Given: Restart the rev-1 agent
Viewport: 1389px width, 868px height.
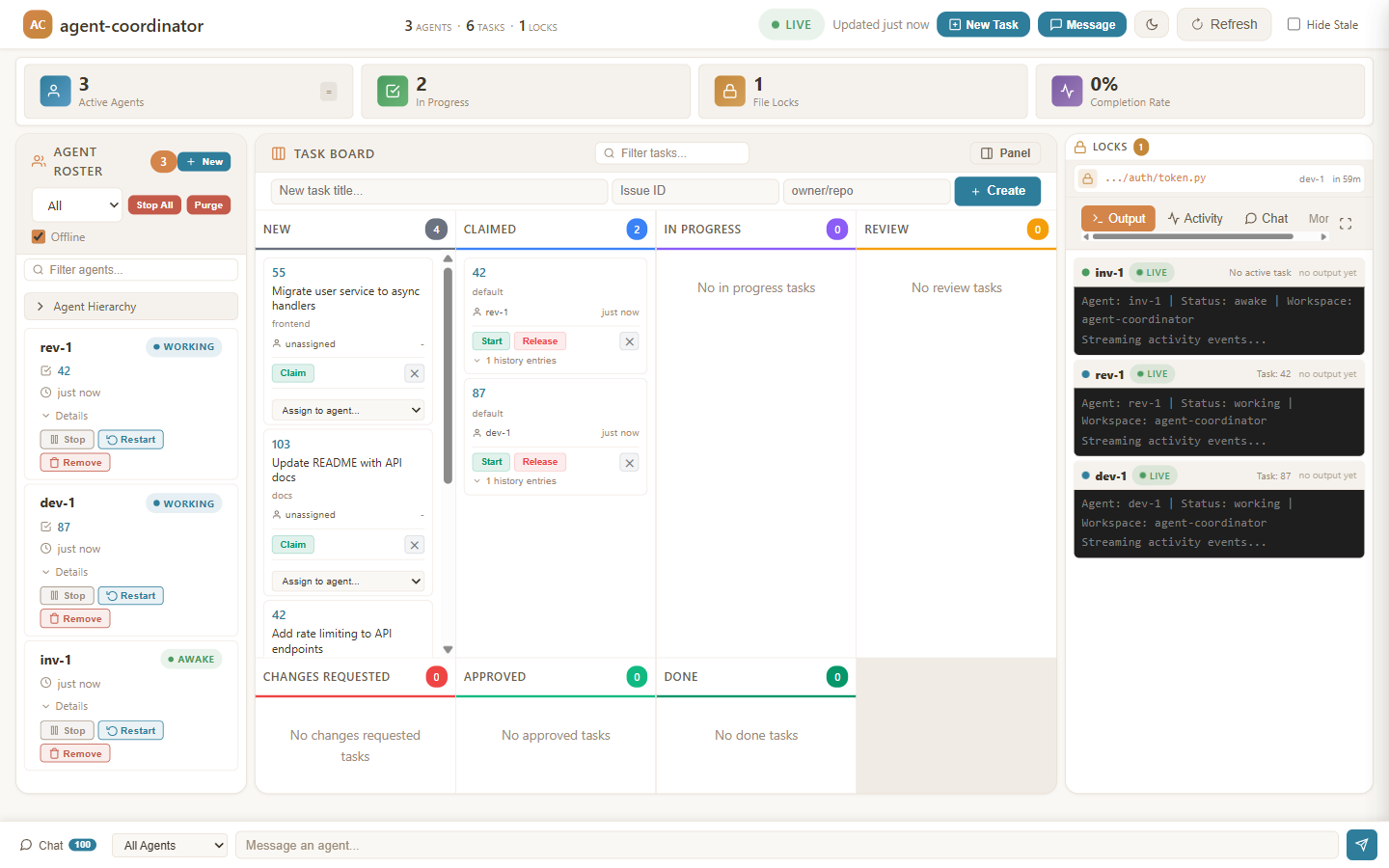Looking at the screenshot, I should tap(131, 440).
